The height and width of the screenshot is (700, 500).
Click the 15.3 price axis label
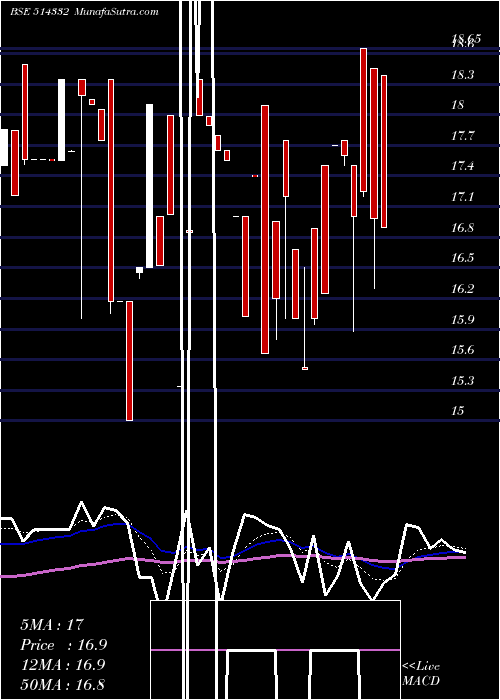pyautogui.click(x=462, y=380)
